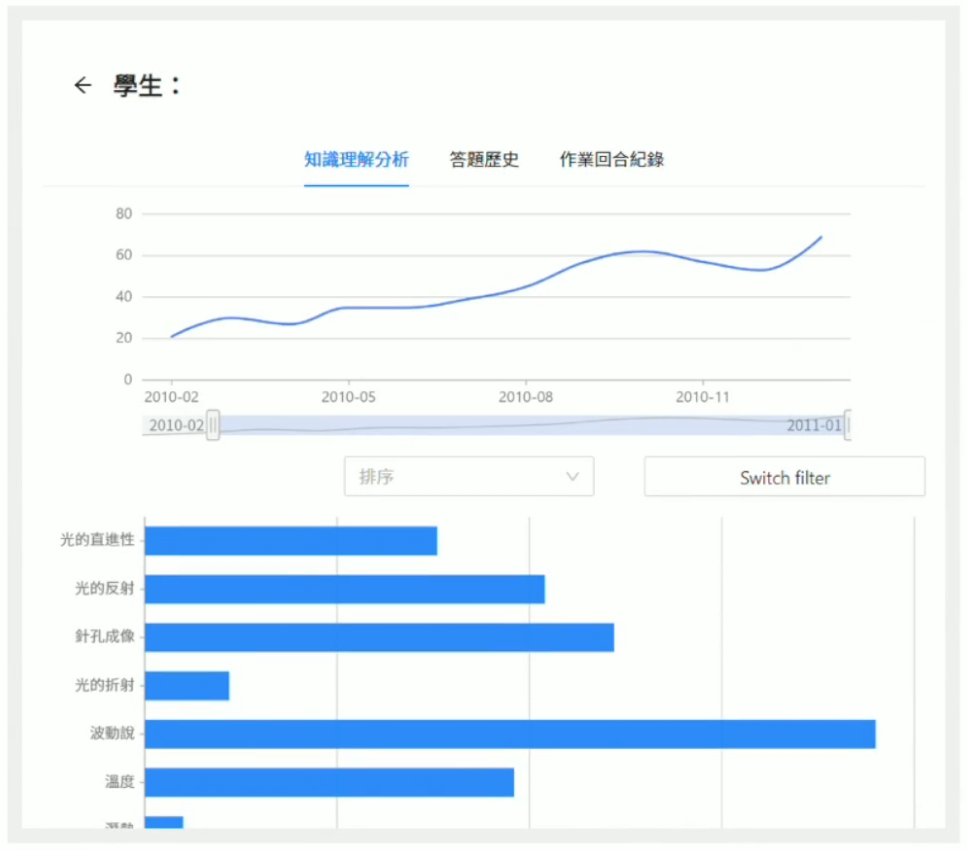The image size is (967, 851).
Task: Click the back arrow icon
Action: point(83,86)
